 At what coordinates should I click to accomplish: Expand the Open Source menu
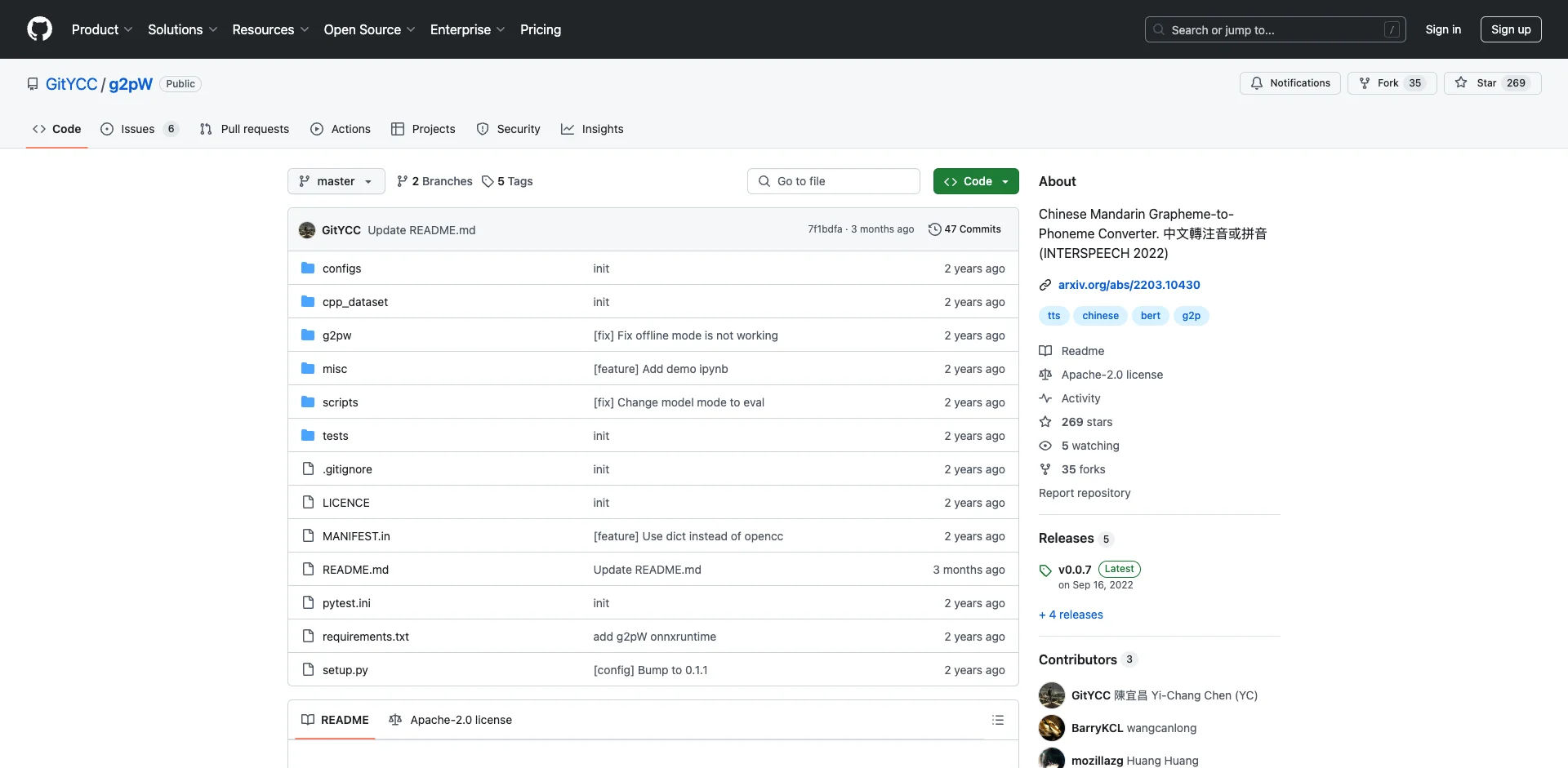(x=370, y=29)
